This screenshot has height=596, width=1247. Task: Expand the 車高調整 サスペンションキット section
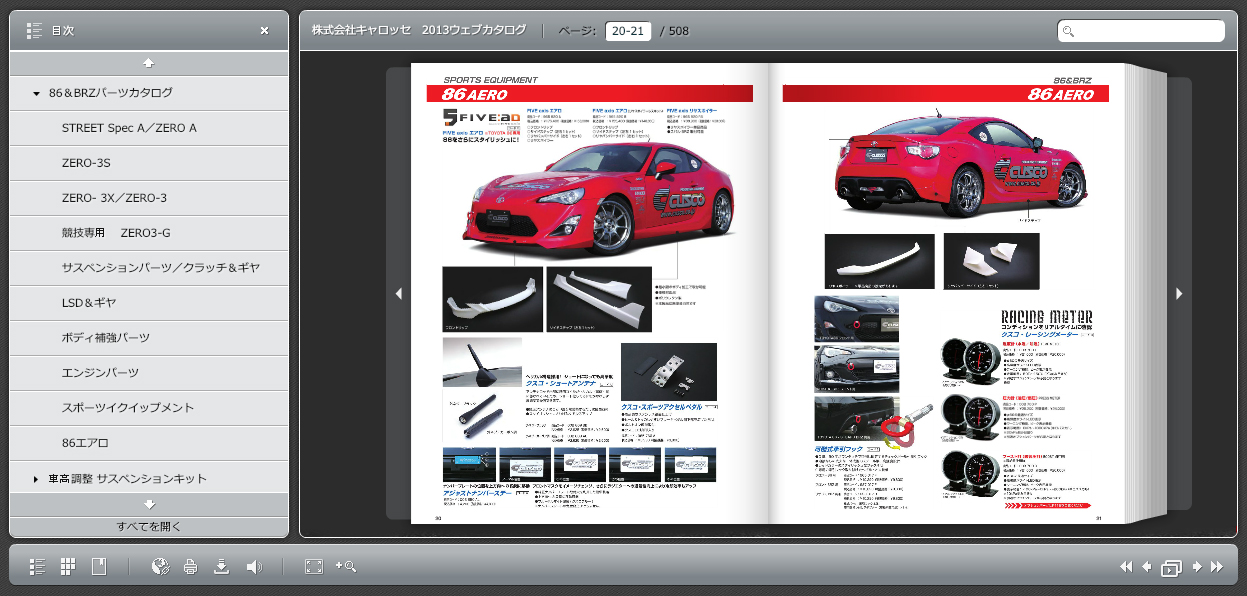coord(37,480)
